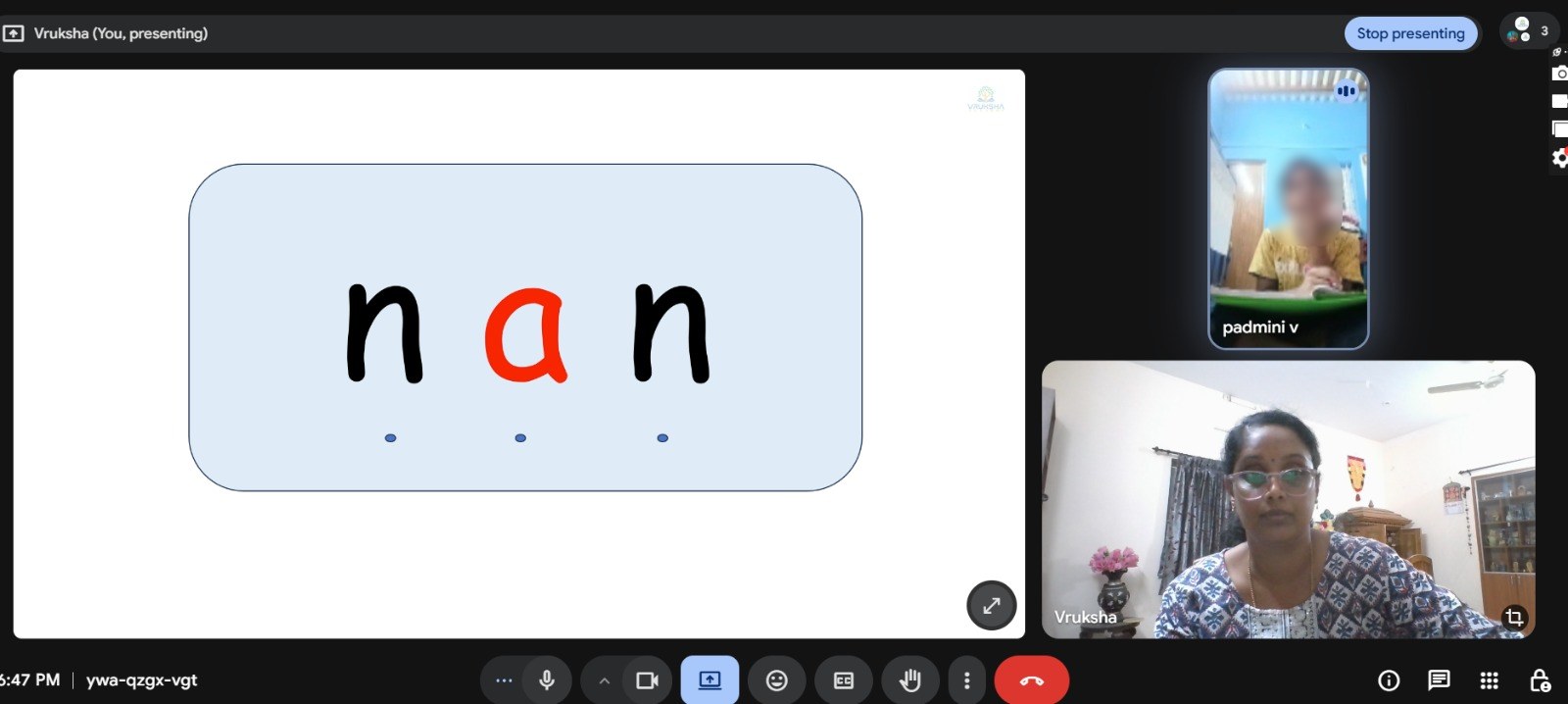The image size is (1568, 704).
Task: Select padmini v video tile
Action: click(x=1288, y=209)
